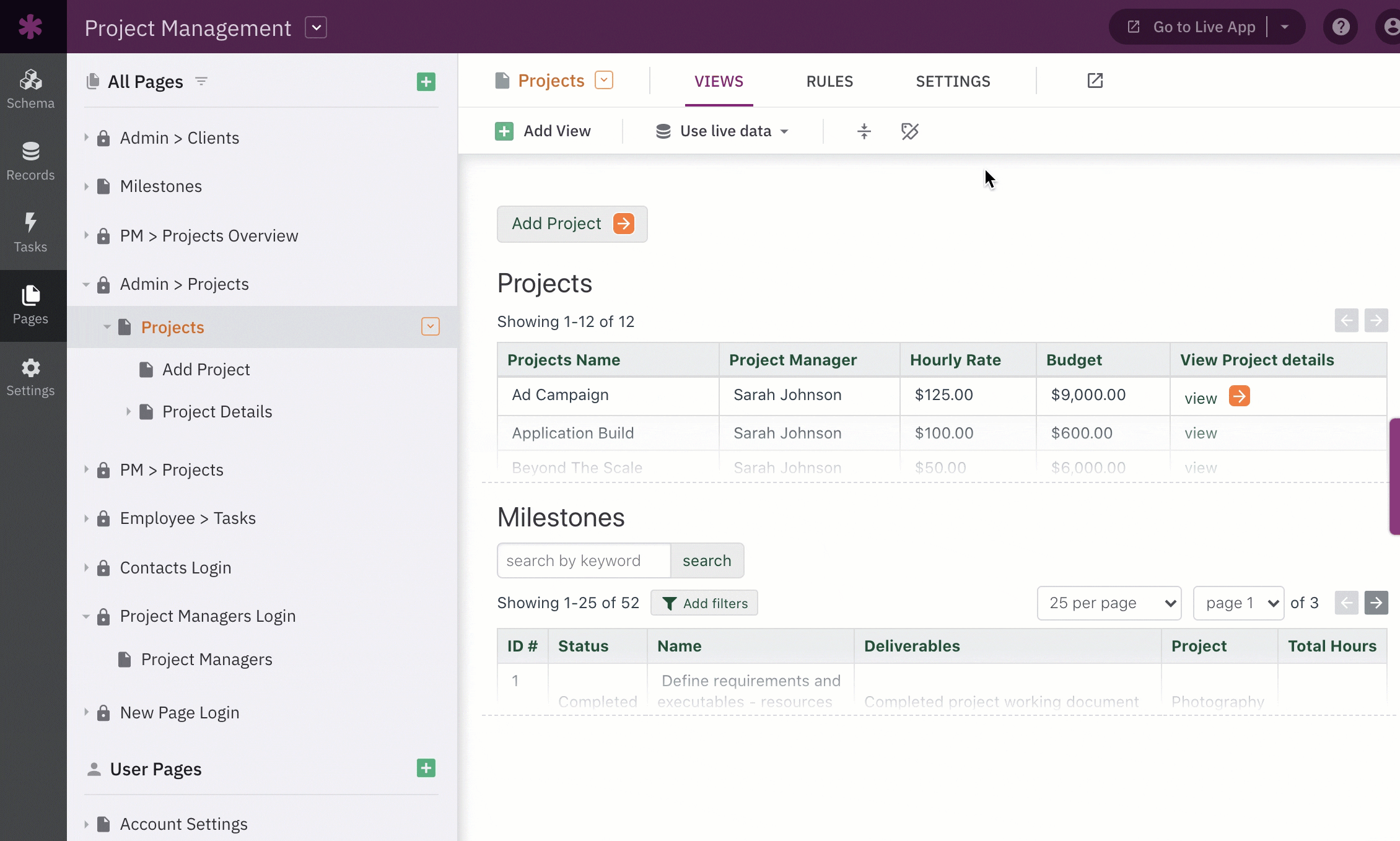Expand PM > Projects Overview
The height and width of the screenshot is (841, 1400).
tap(86, 235)
